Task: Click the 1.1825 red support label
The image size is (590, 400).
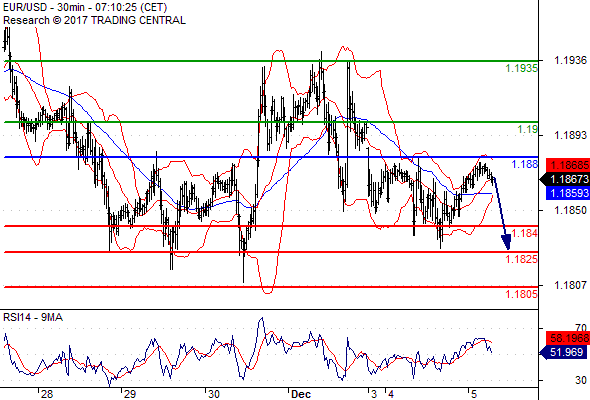Action: (x=521, y=259)
